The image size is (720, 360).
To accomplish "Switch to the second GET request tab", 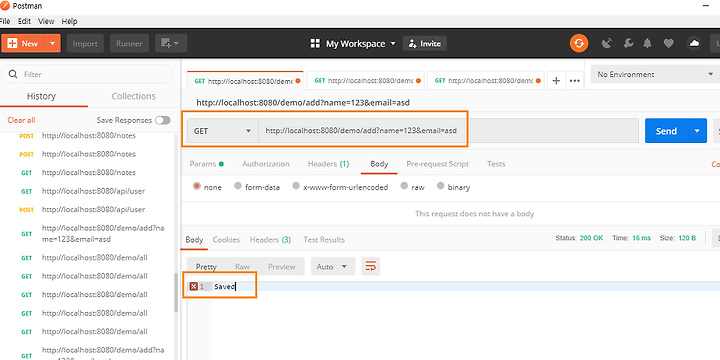I will [x=366, y=81].
